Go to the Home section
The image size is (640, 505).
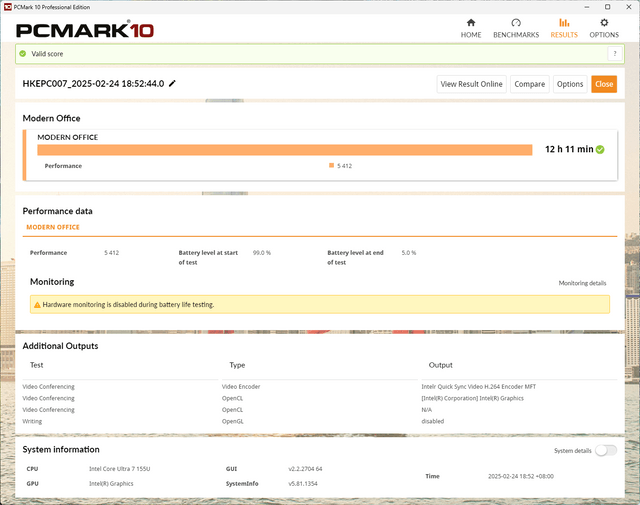tap(471, 28)
